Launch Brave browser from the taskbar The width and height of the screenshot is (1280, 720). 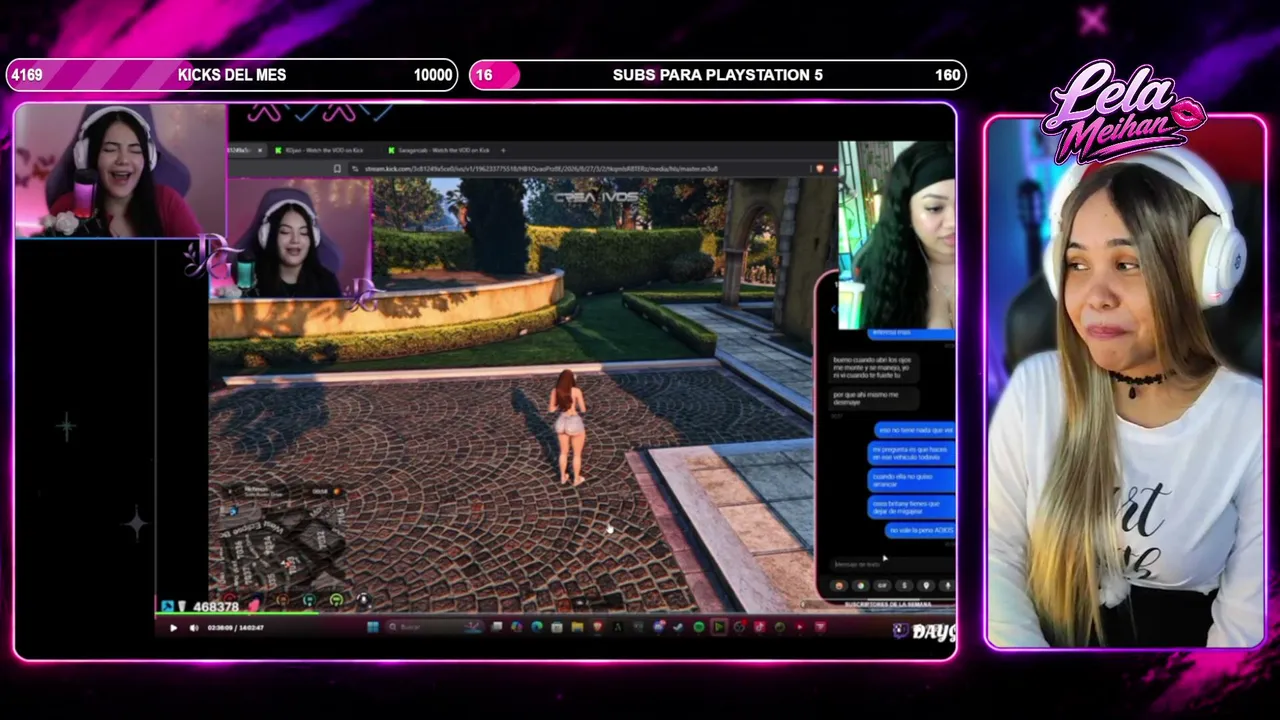(598, 627)
